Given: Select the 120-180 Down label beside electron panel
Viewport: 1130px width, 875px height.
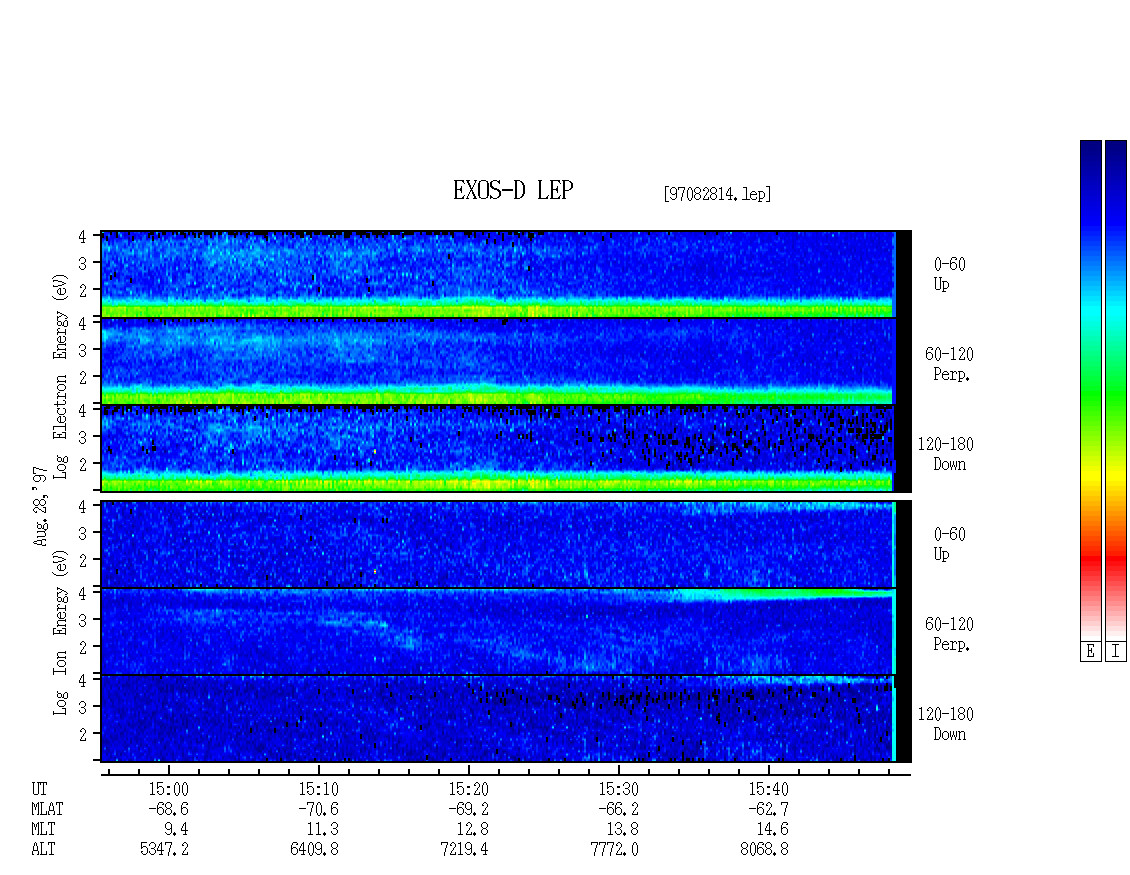Looking at the screenshot, I should point(946,454).
